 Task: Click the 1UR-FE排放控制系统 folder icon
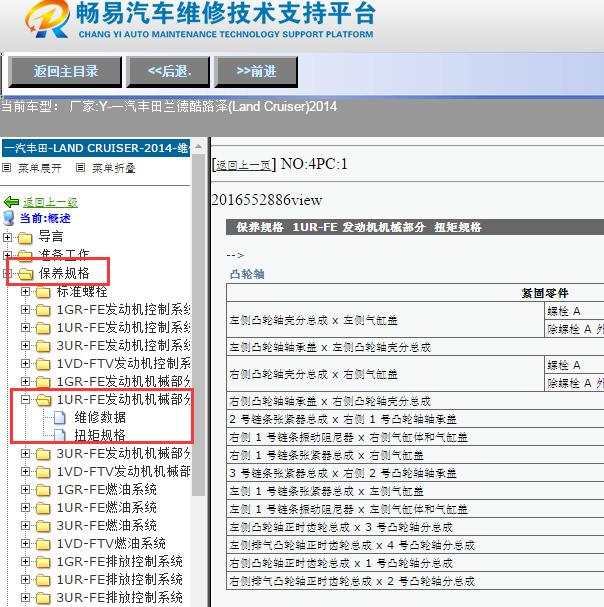pyautogui.click(x=43, y=580)
